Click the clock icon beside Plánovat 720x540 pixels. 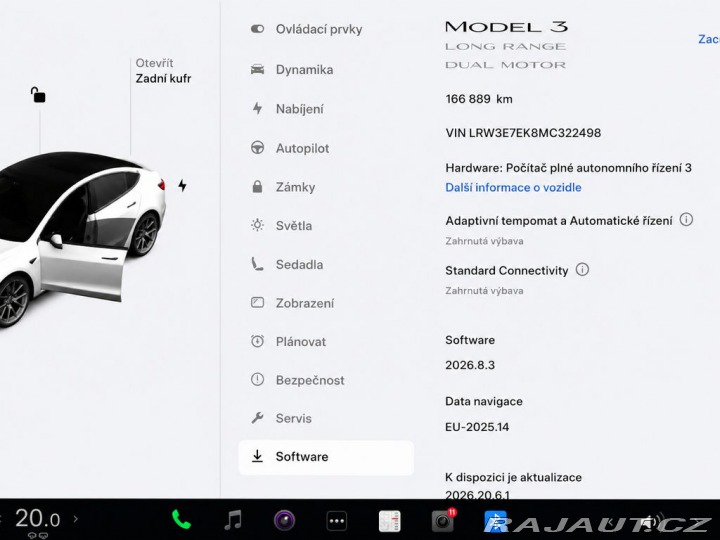tap(257, 341)
